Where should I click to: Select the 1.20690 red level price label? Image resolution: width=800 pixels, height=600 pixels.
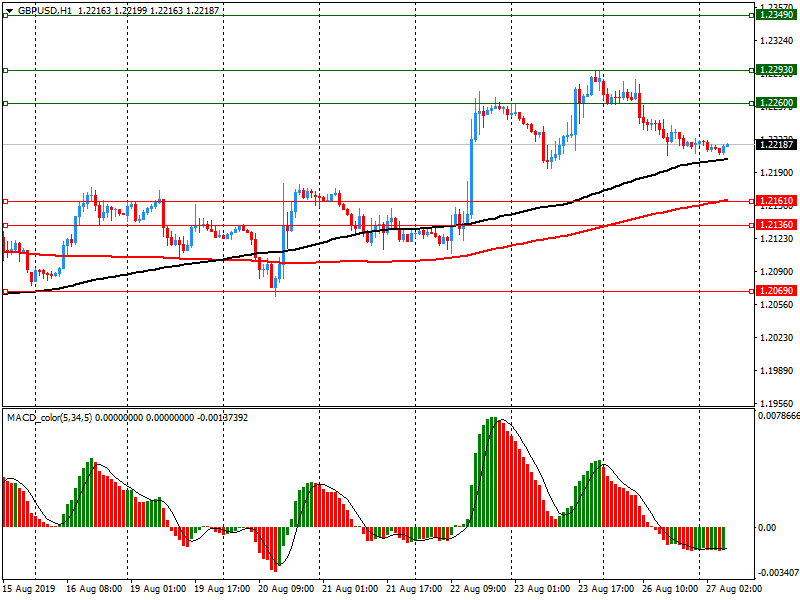pos(777,291)
